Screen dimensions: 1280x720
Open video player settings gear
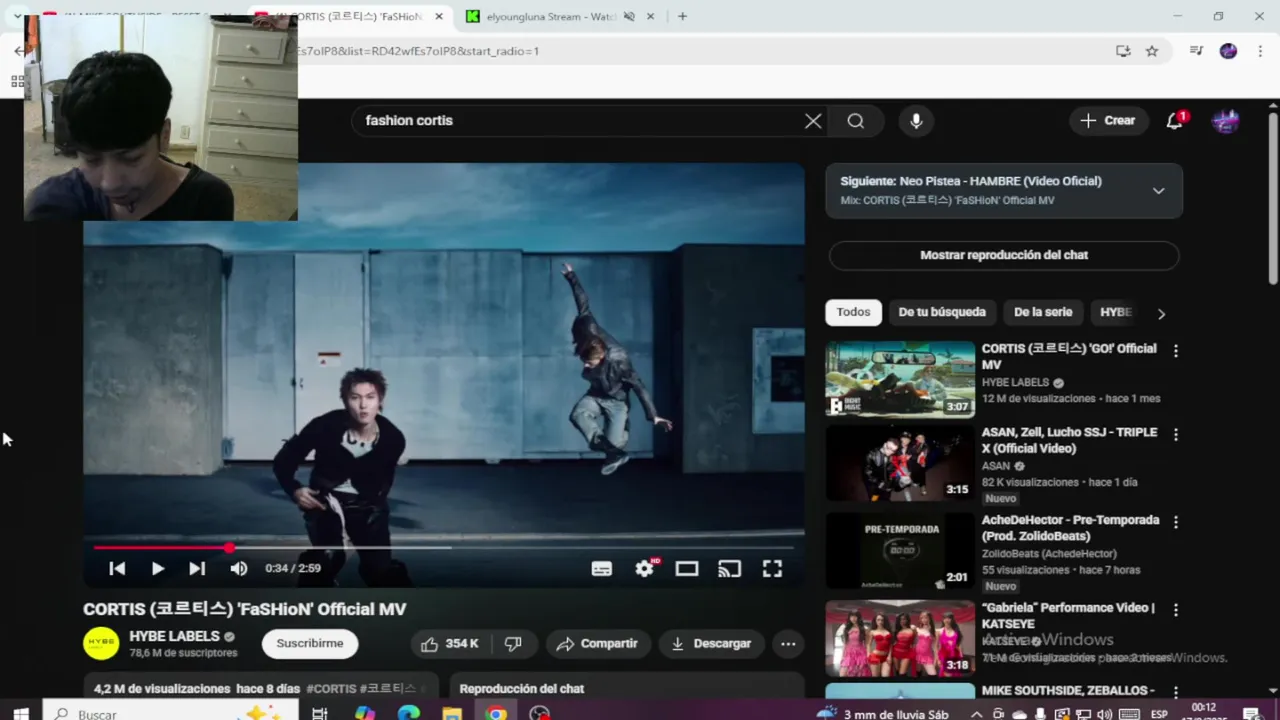(x=645, y=568)
